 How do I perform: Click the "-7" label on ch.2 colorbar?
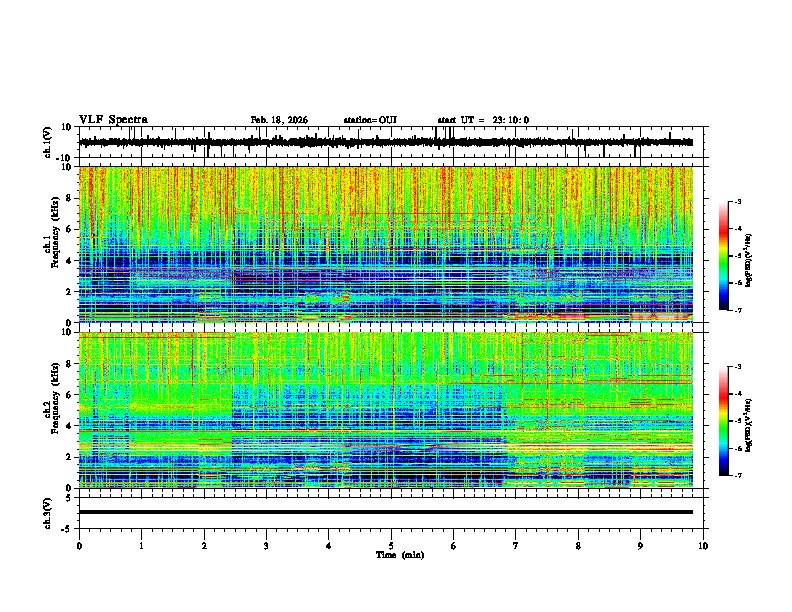click(737, 475)
